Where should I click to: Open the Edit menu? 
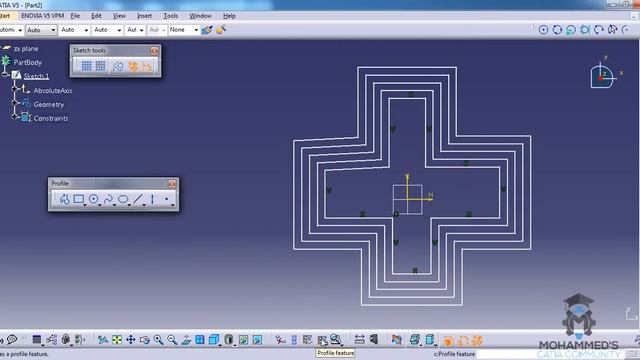coord(96,16)
